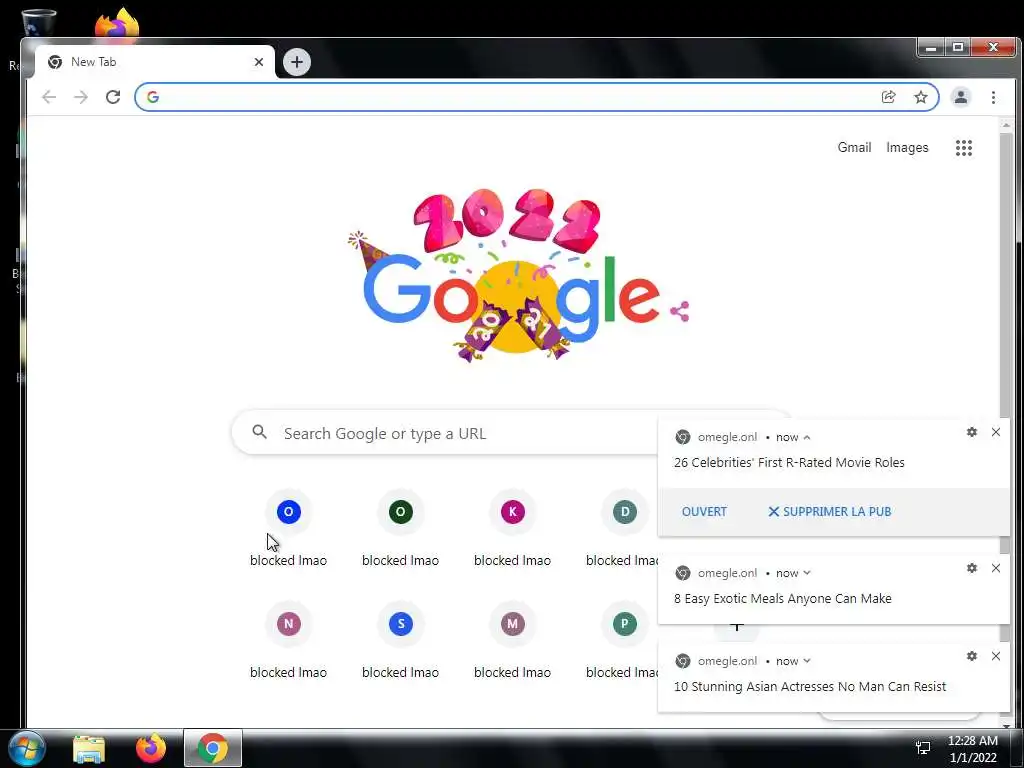Click the network icon in system tray

coord(923,748)
